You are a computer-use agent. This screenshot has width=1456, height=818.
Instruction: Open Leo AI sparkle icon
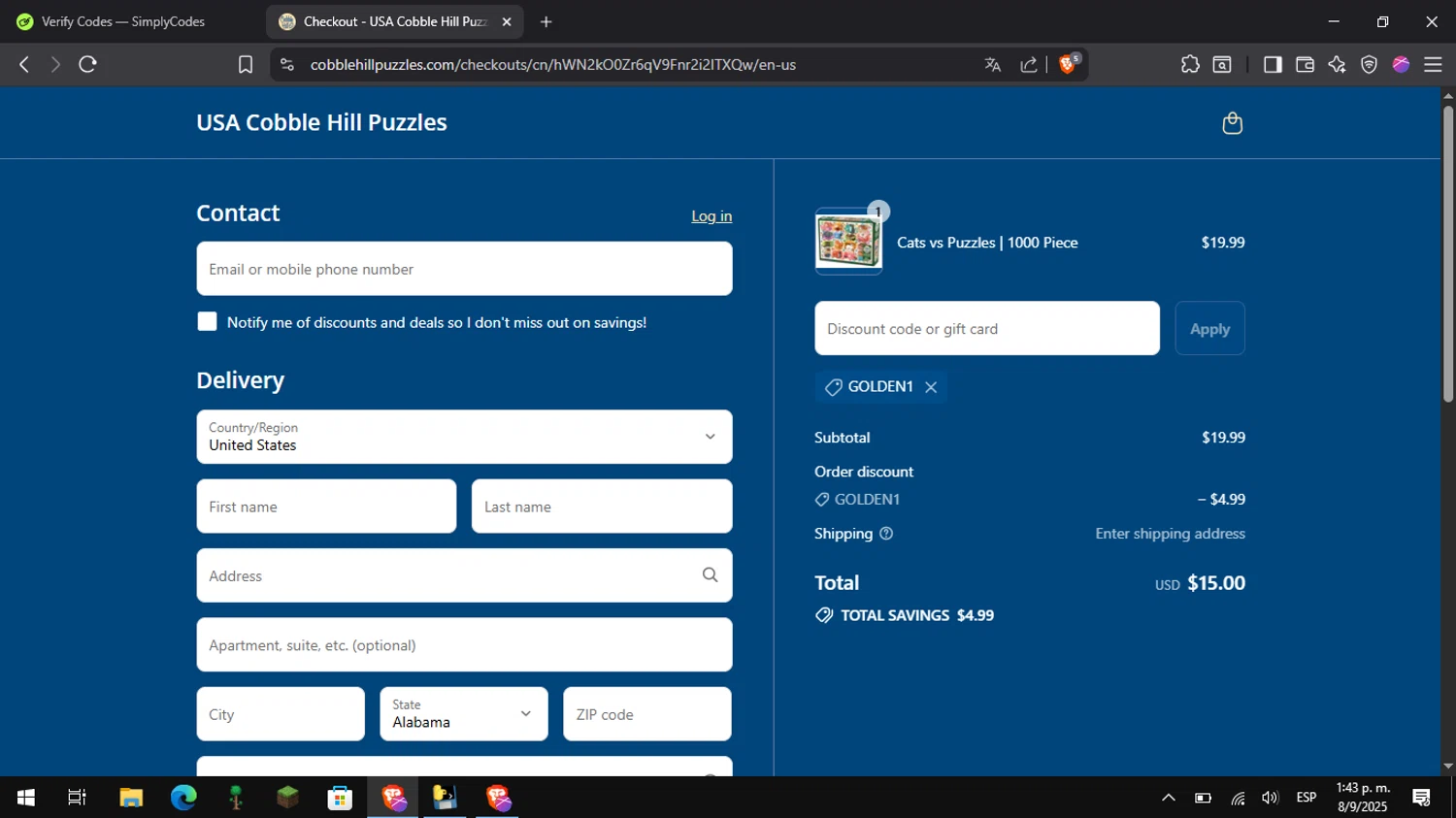click(1337, 64)
